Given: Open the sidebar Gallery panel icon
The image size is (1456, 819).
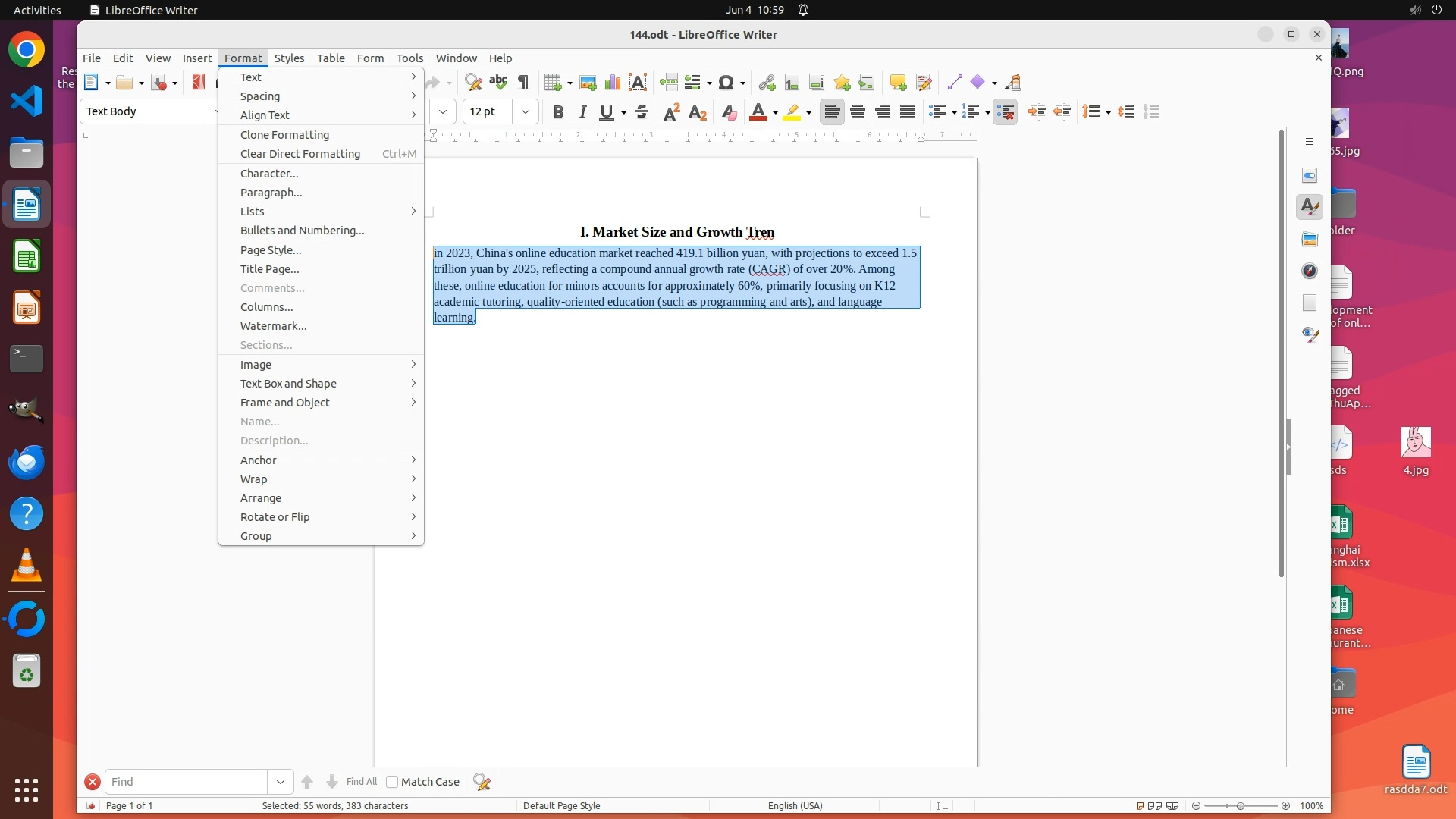Looking at the screenshot, I should 1310,240.
